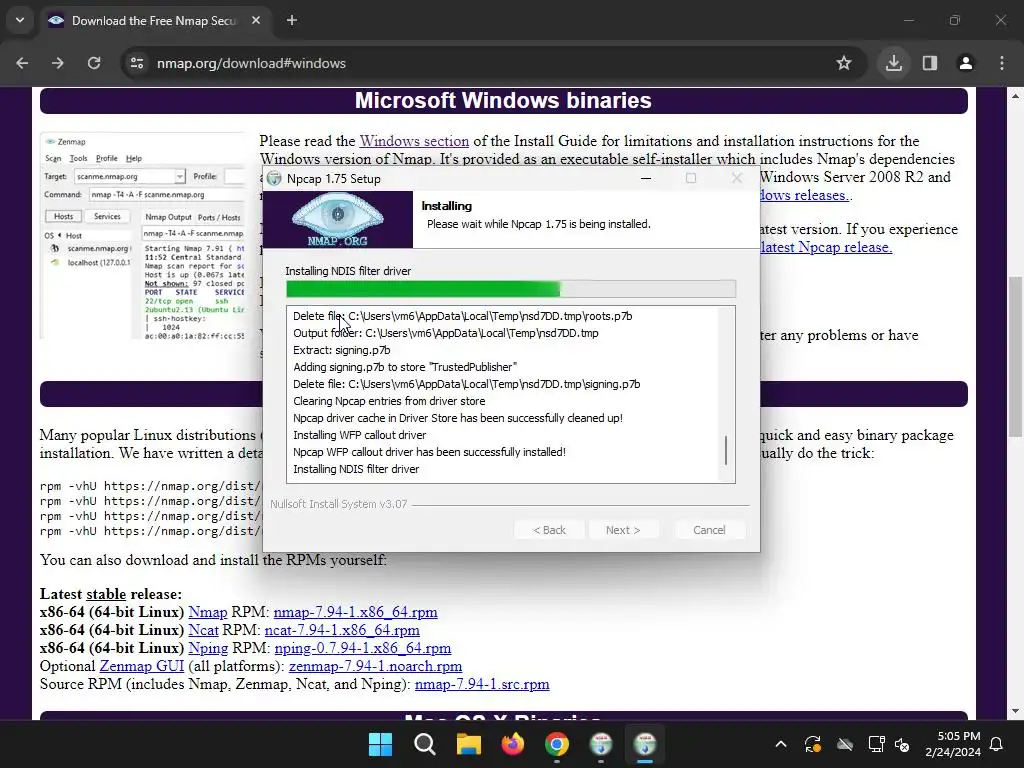This screenshot has width=1024, height=768.
Task: Select log line 'Extract: signing.p7b'
Action: point(342,350)
